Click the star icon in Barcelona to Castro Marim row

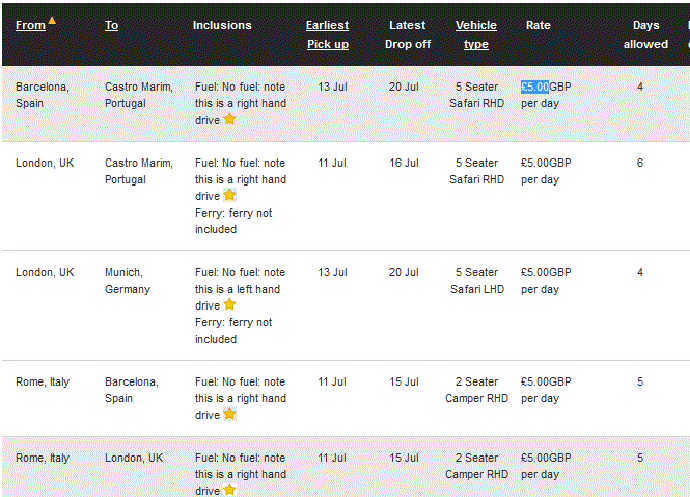(x=229, y=119)
